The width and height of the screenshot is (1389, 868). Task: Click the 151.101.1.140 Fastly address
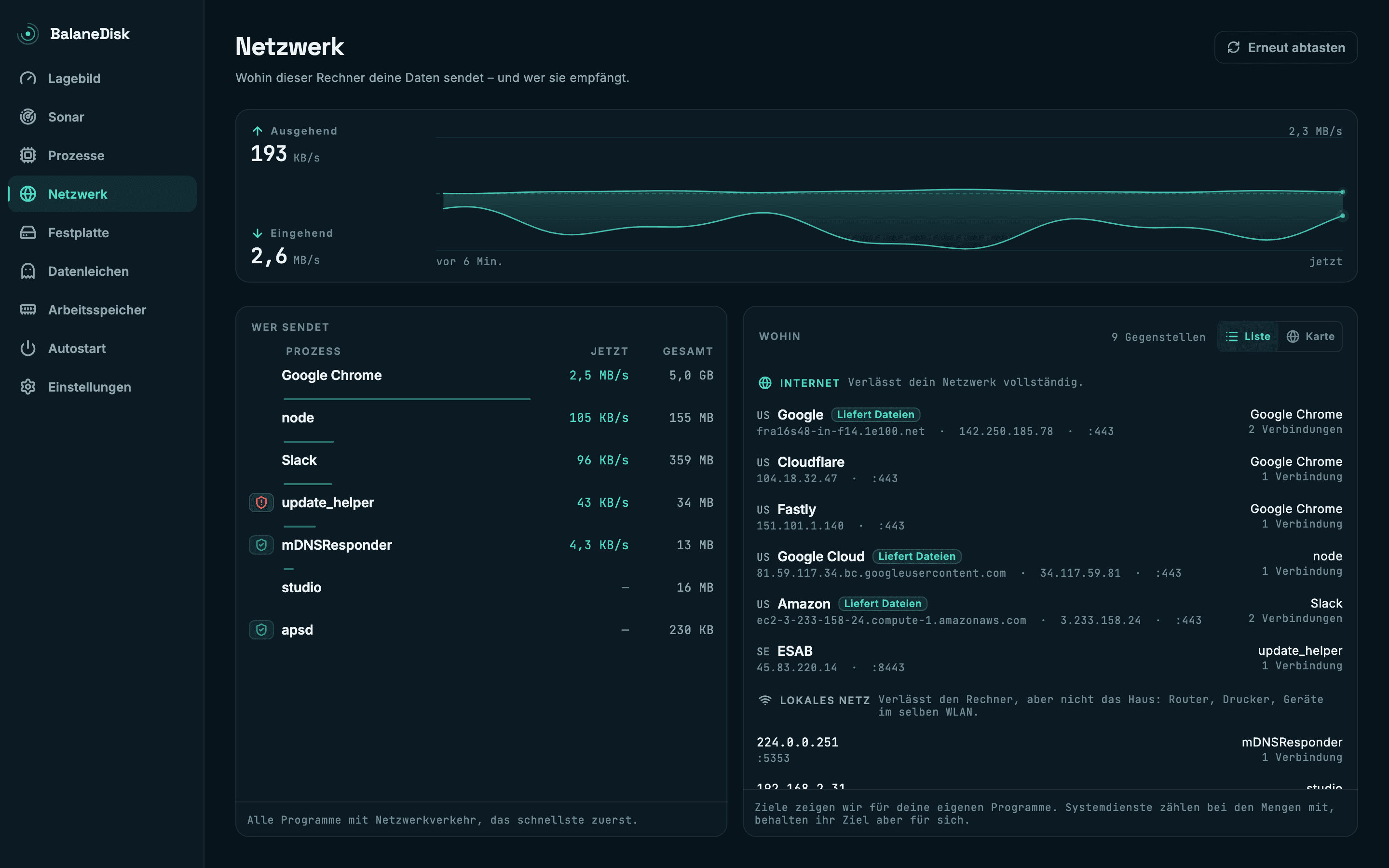click(x=800, y=526)
